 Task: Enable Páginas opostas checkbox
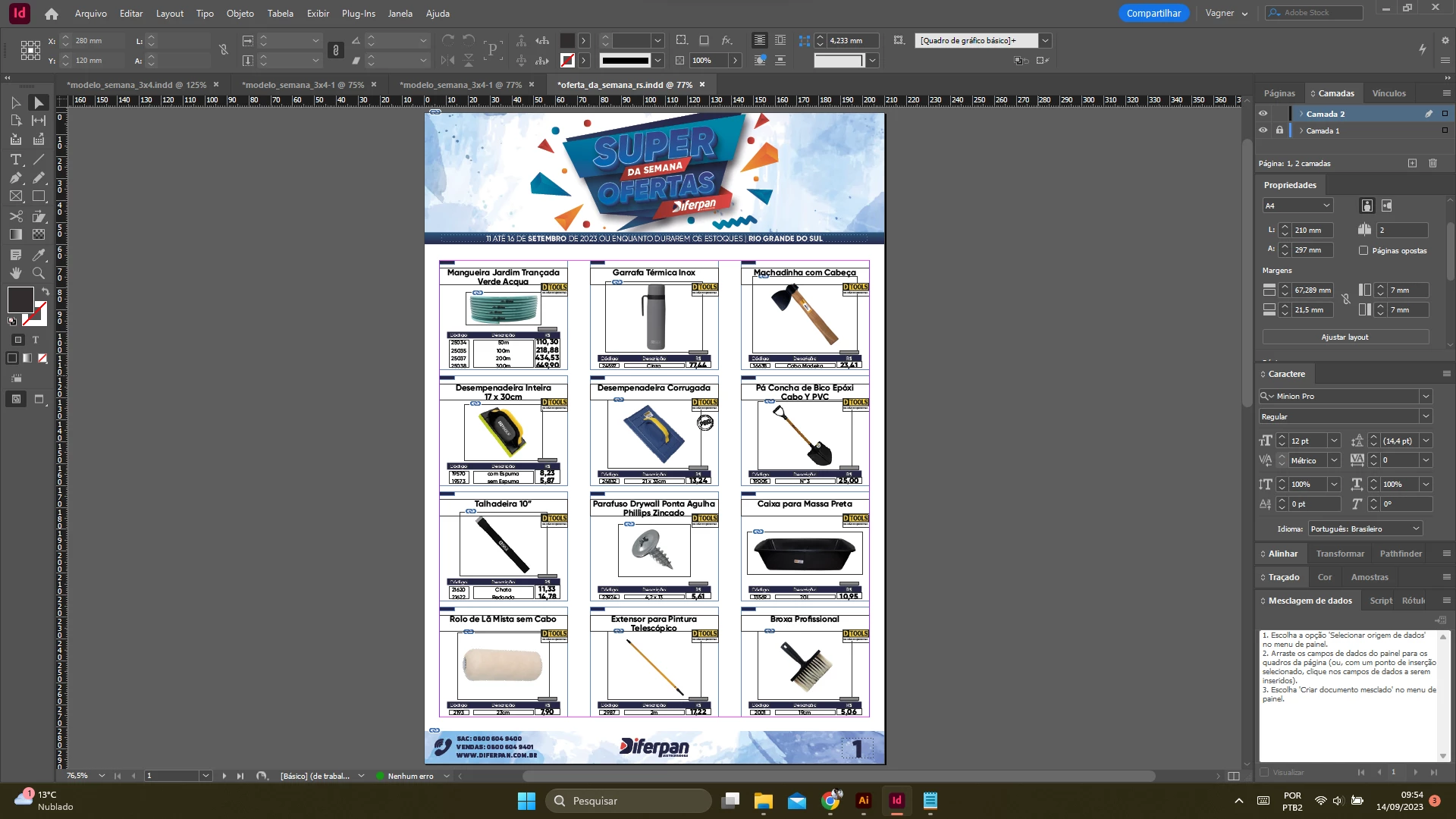click(x=1363, y=250)
